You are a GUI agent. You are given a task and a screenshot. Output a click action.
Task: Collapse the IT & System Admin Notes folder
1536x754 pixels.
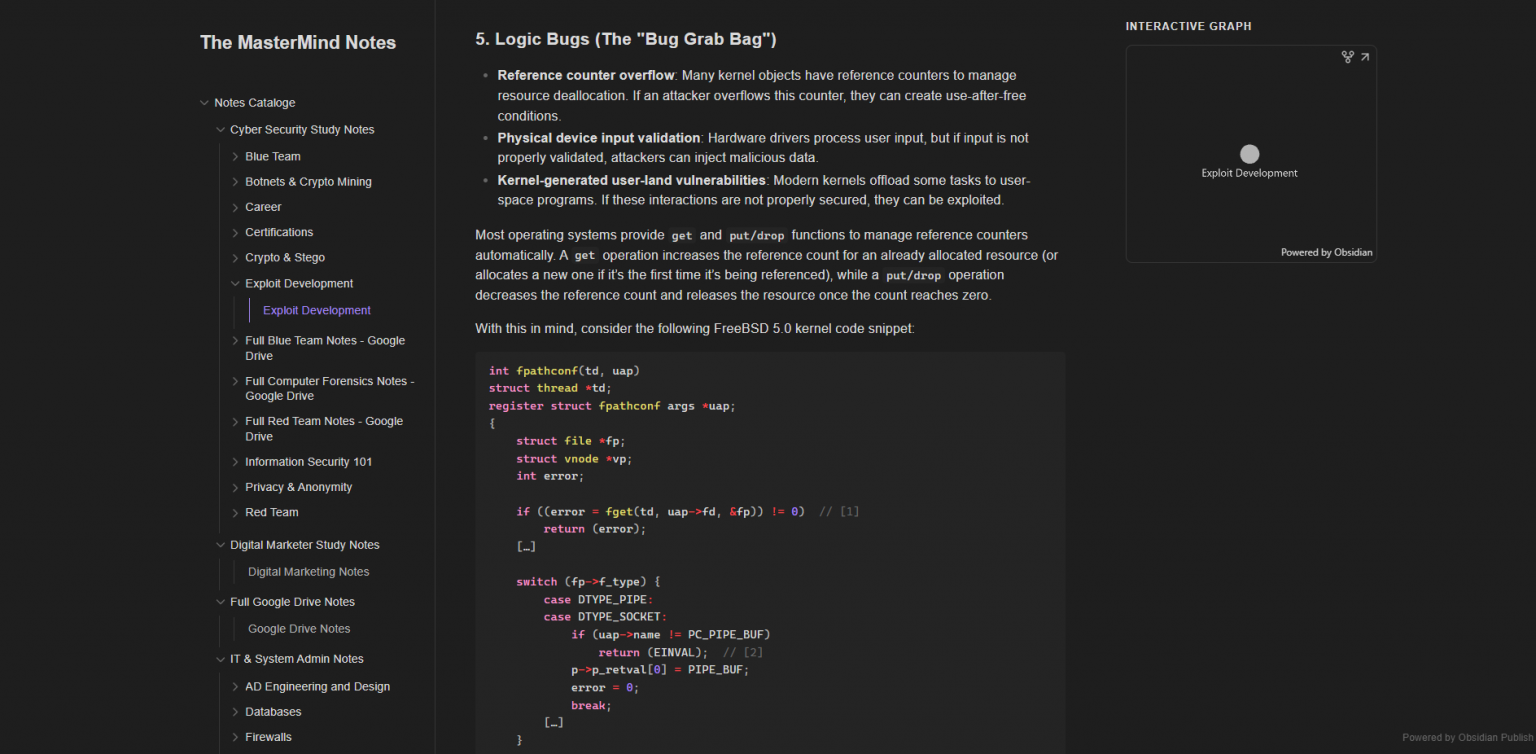[x=221, y=659]
